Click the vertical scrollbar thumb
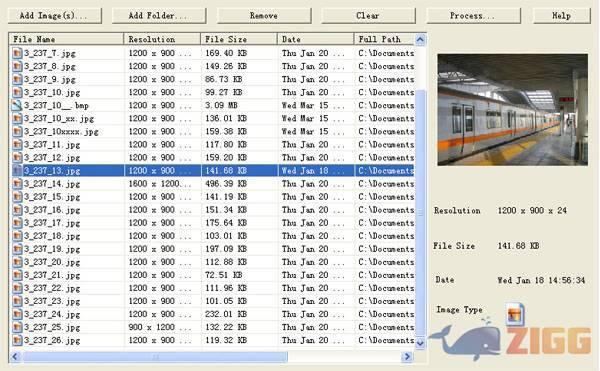The height and width of the screenshot is (371, 600). pos(420,213)
